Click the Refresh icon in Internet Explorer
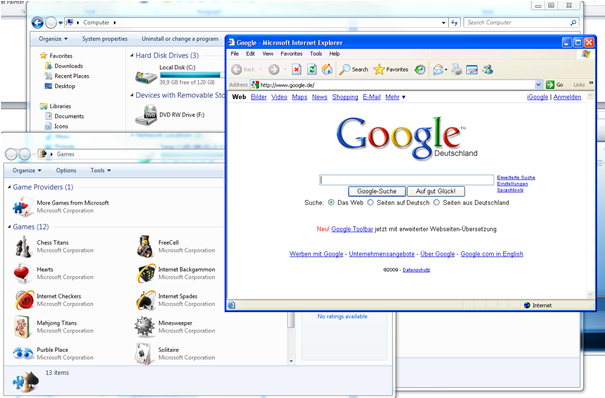The height and width of the screenshot is (398, 605). 312,69
